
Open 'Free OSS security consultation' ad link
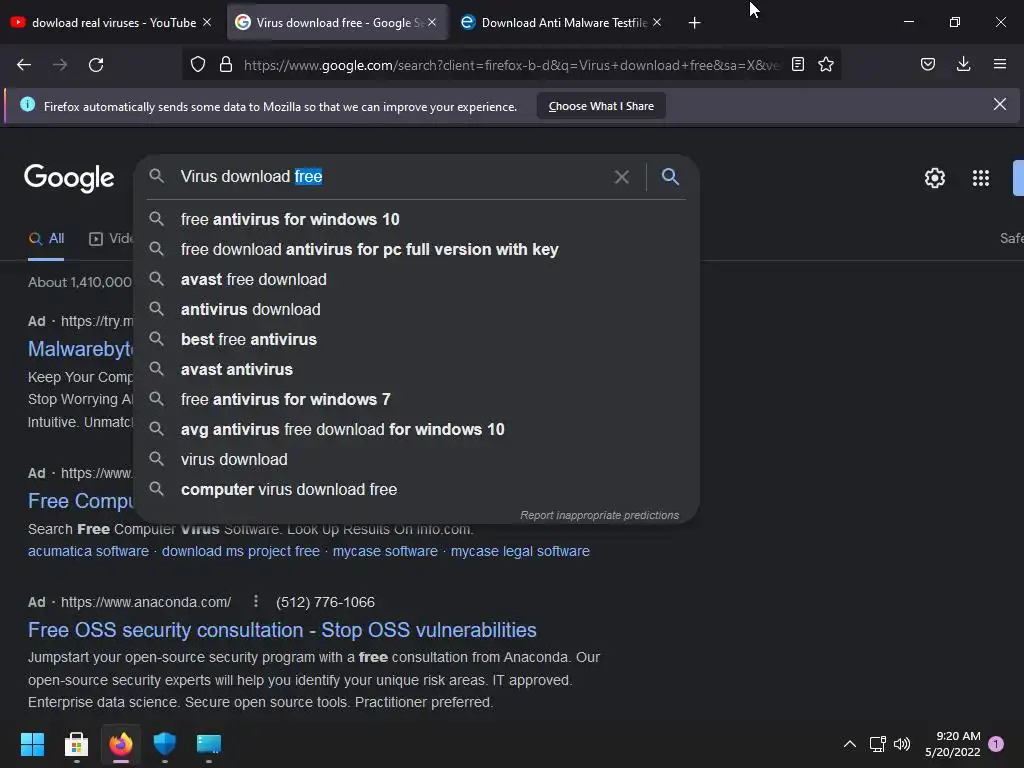282,630
